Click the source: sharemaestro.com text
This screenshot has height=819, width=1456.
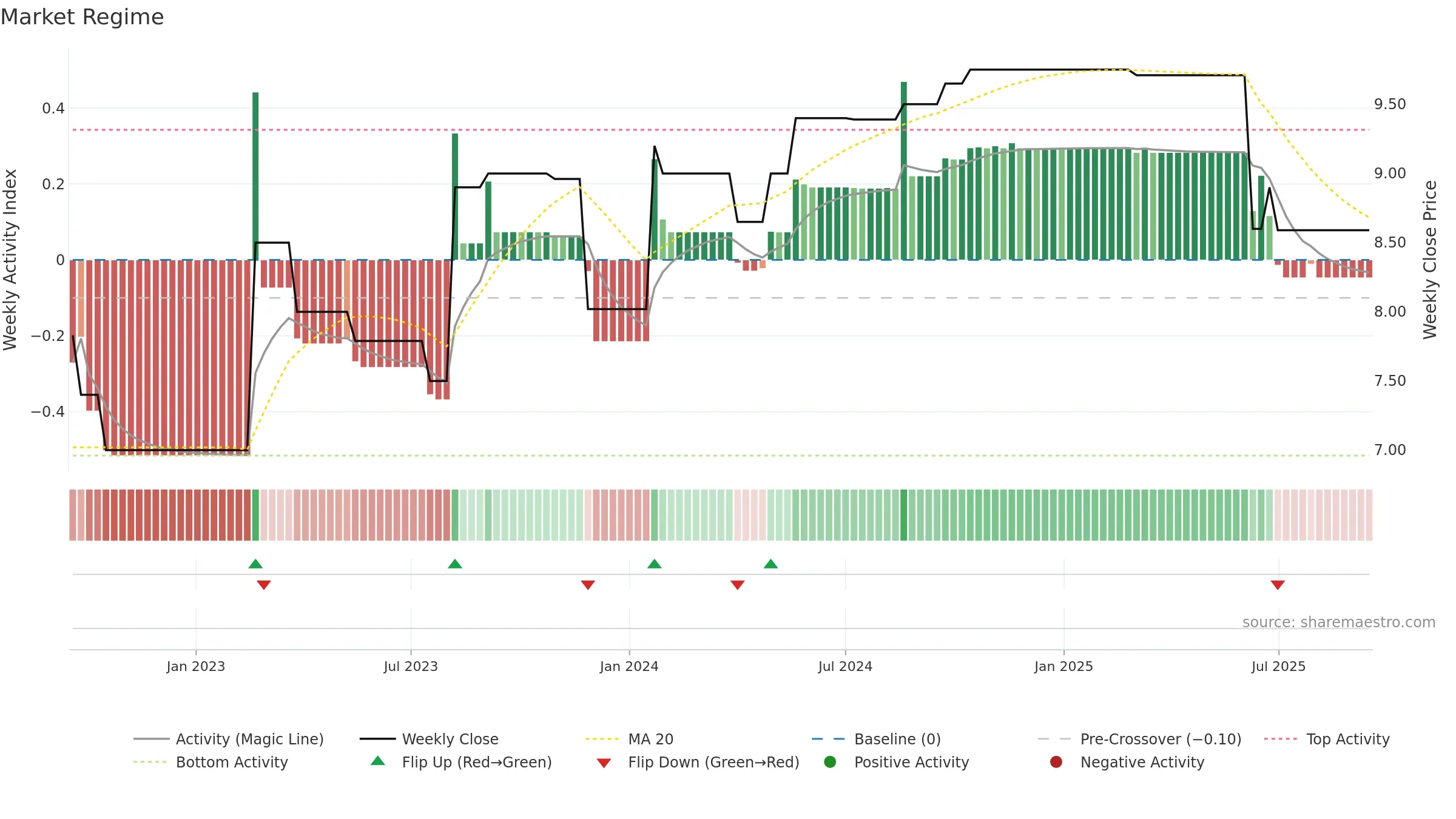coord(1339,622)
